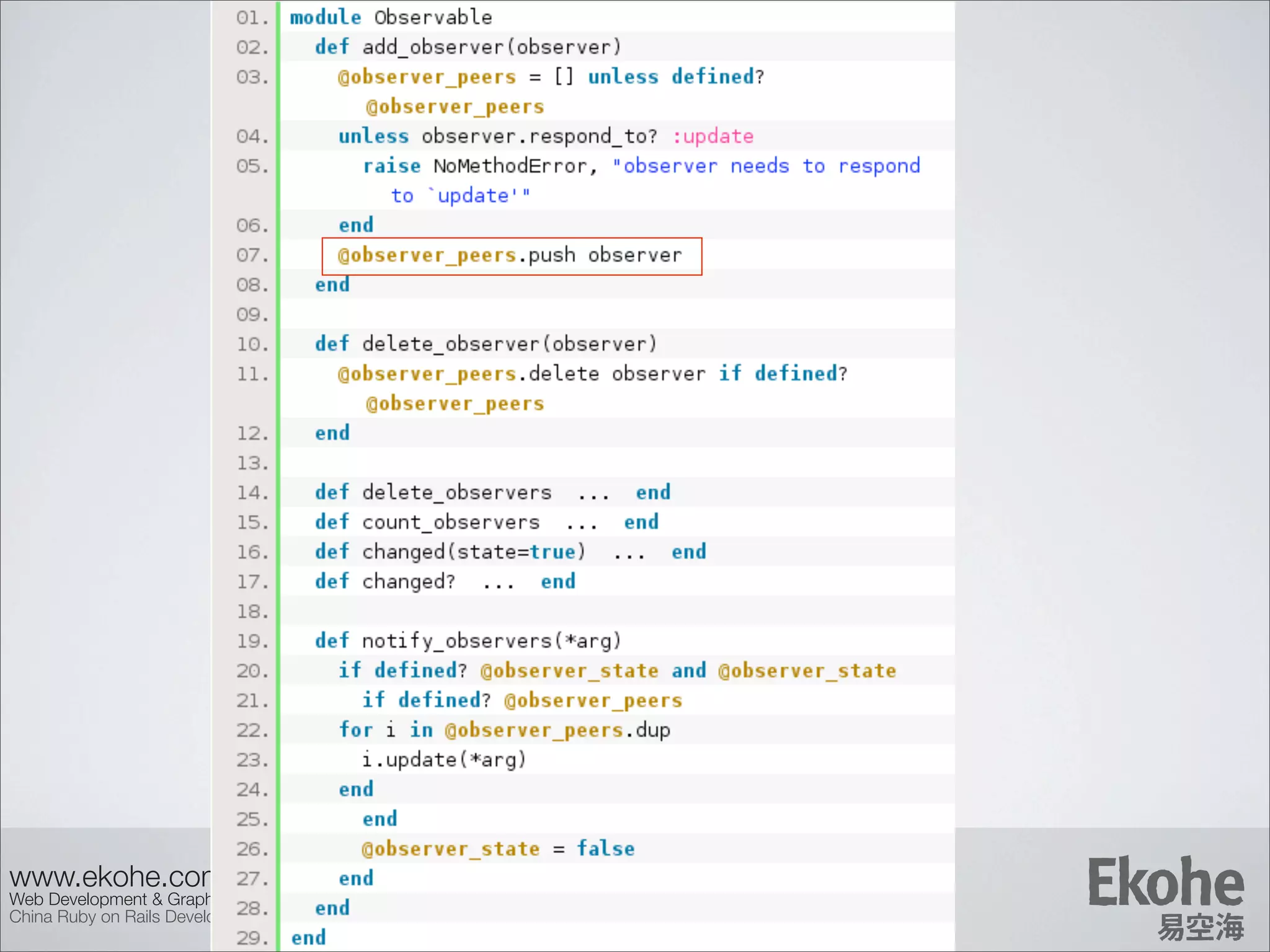Select 'def delete_observer(observer)' line
1270x952 pixels.
click(486, 344)
